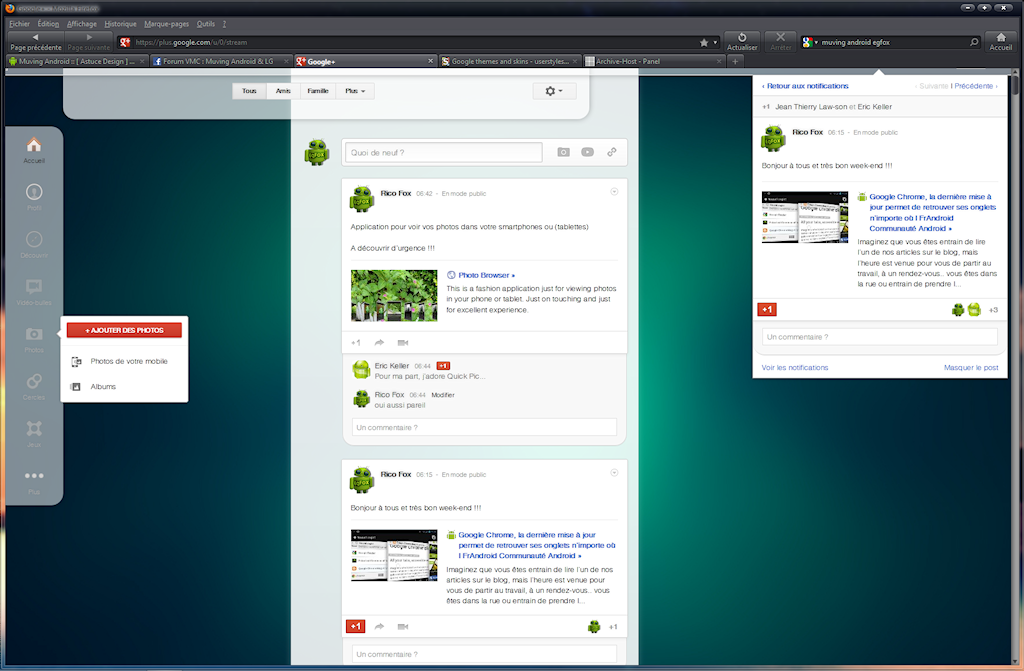Switch to the Forum VMC Facebook tab
The image size is (1024, 671).
point(221,61)
